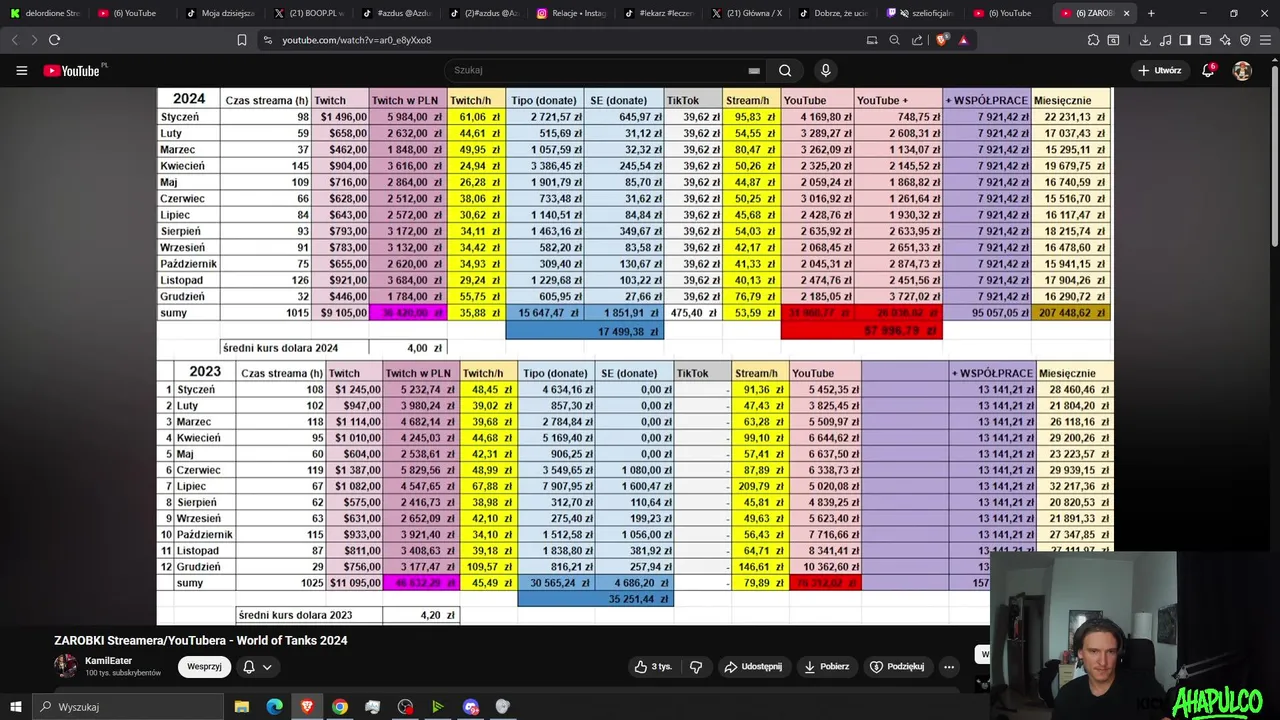Bookmark this page
Screen dimensions: 1280x720
(241, 40)
